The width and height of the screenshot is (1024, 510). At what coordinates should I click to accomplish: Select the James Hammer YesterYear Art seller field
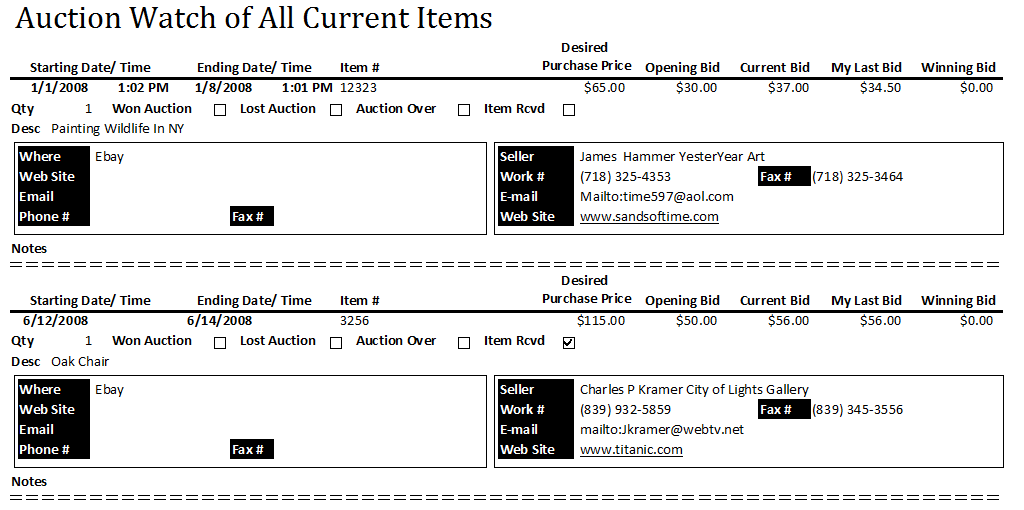(x=672, y=157)
